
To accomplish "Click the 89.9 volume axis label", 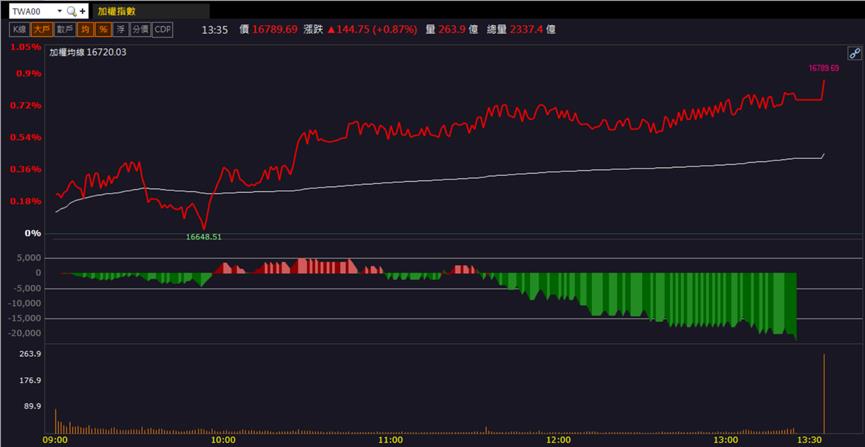I will (x=33, y=406).
